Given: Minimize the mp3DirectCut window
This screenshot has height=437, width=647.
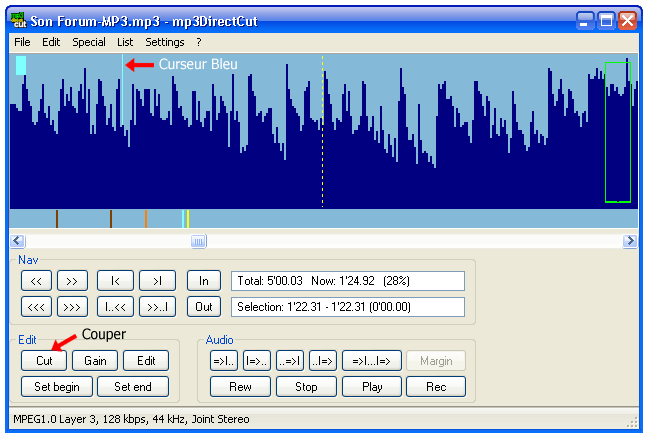Looking at the screenshot, I should click(585, 20).
